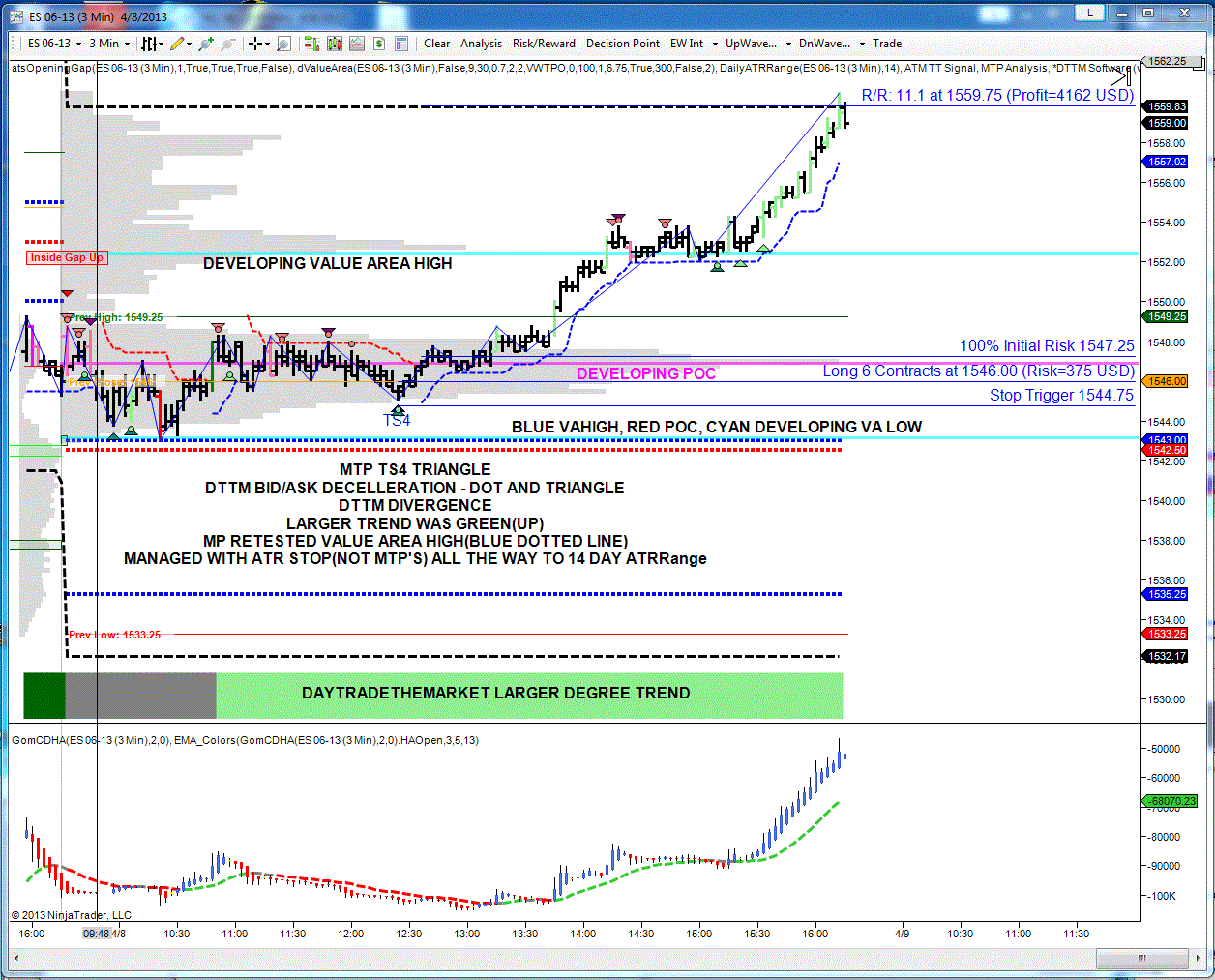Image resolution: width=1215 pixels, height=980 pixels.
Task: Open the Indicators icon
Action: 335,44
